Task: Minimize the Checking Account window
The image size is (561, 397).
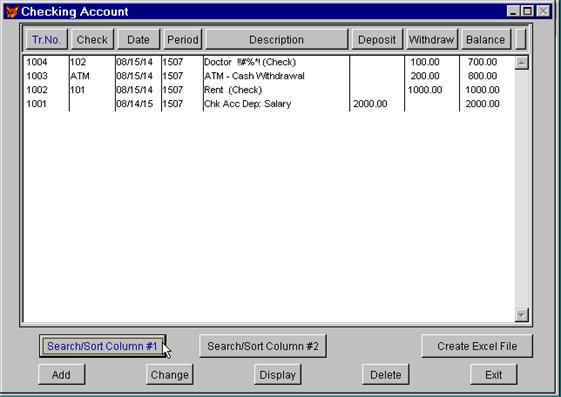Action: tap(513, 11)
